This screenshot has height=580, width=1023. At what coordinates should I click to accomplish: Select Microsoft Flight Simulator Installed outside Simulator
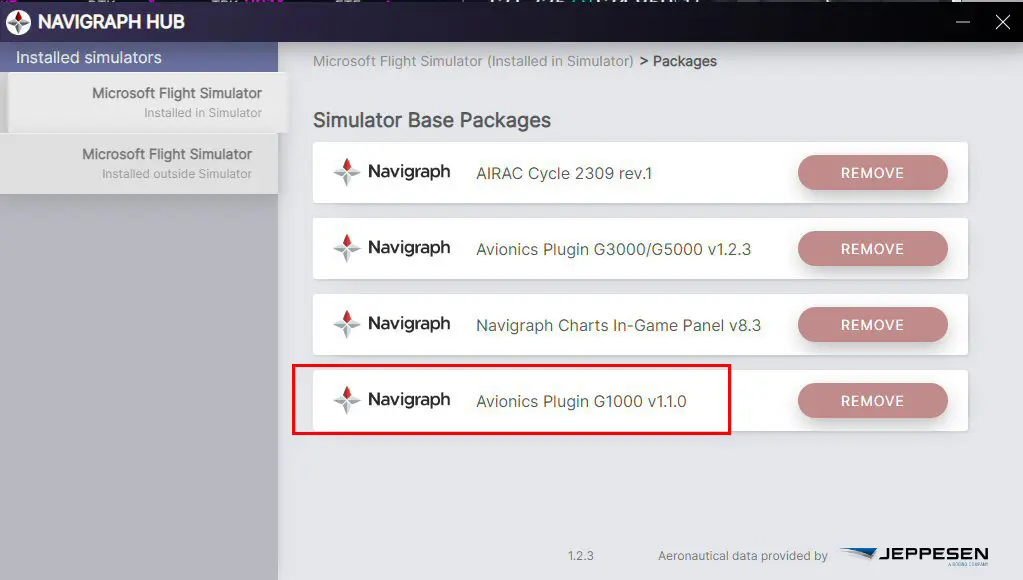click(x=139, y=164)
